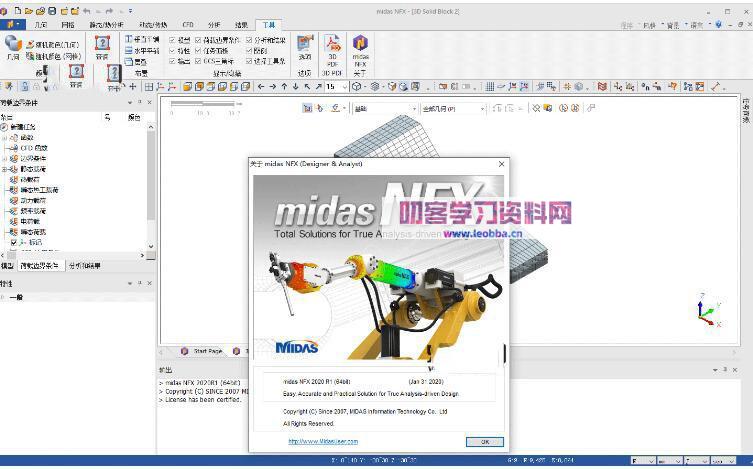
Task: Toggle the 输出 panel checkbox in ribbon
Action: coord(172,61)
